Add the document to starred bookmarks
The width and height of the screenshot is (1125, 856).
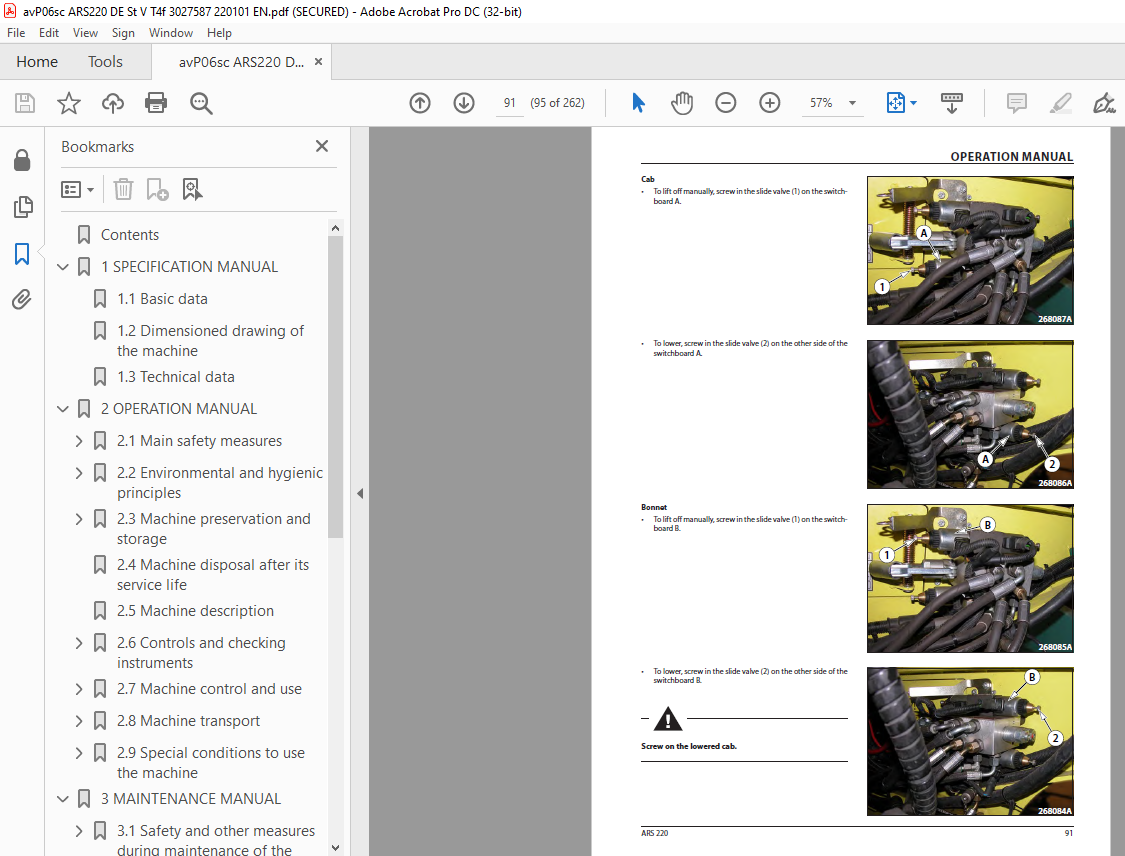click(x=69, y=103)
